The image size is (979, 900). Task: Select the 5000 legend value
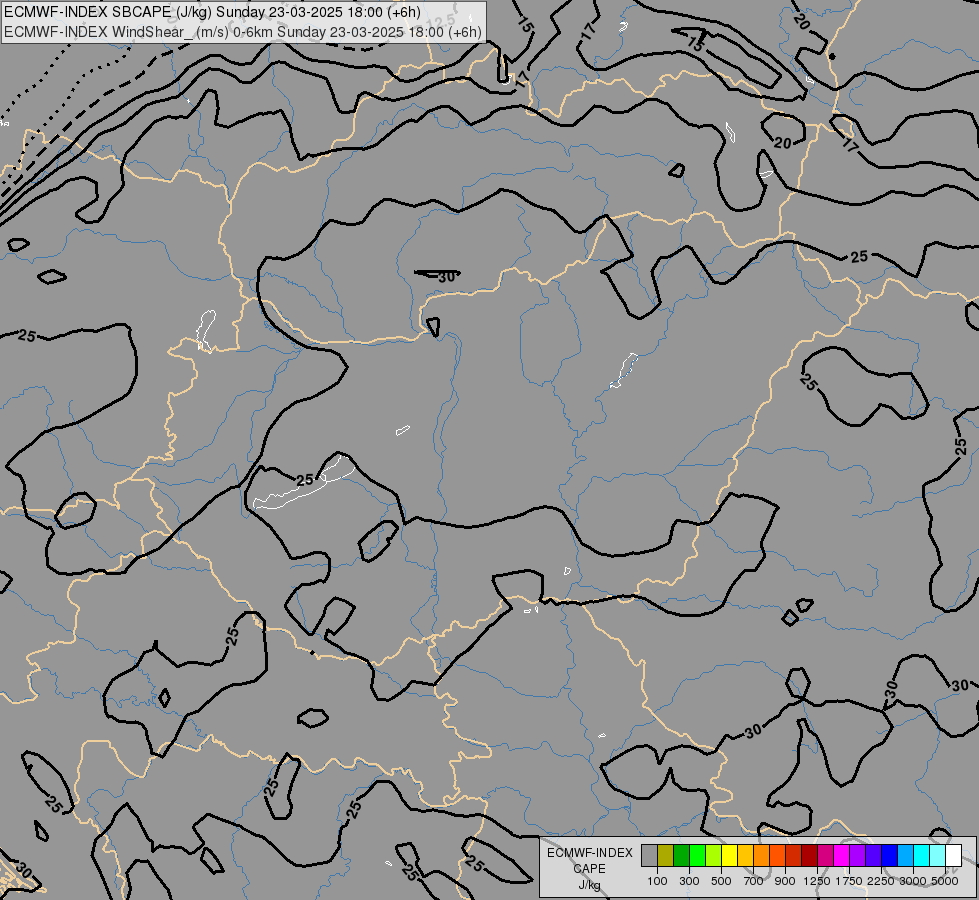pos(945,881)
